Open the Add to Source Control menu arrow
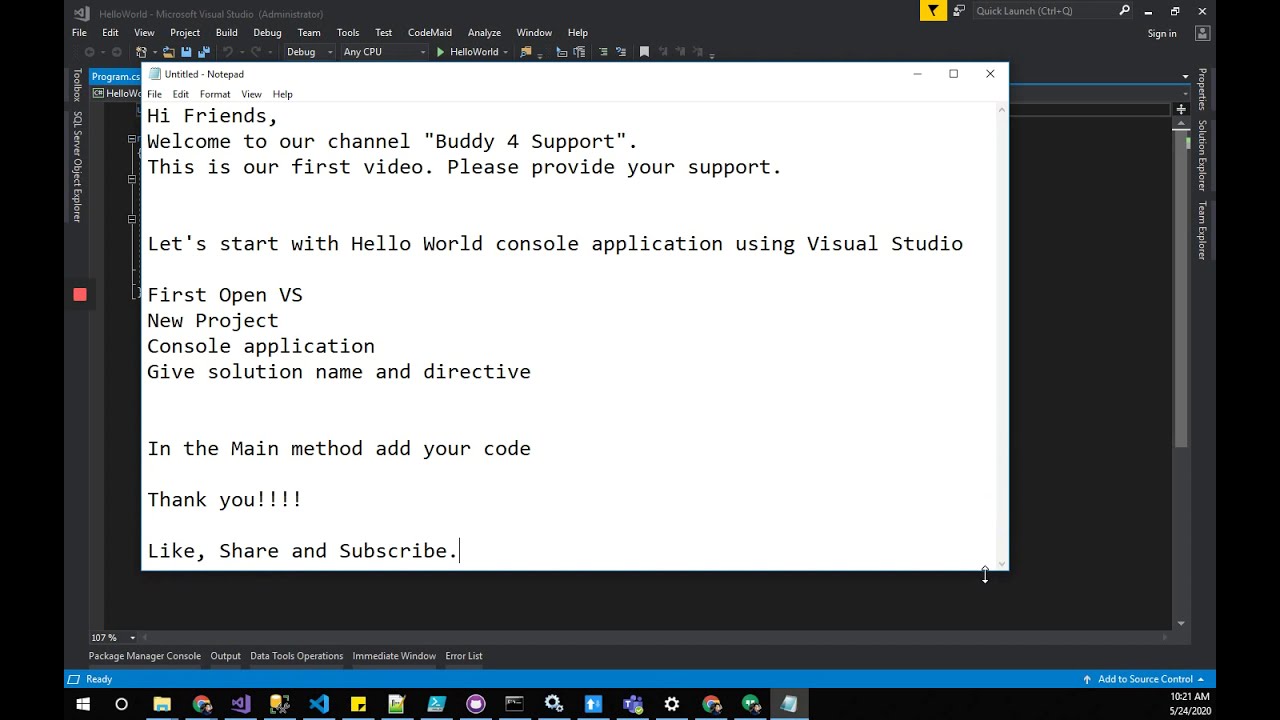This screenshot has width=1280, height=720. [1200, 679]
